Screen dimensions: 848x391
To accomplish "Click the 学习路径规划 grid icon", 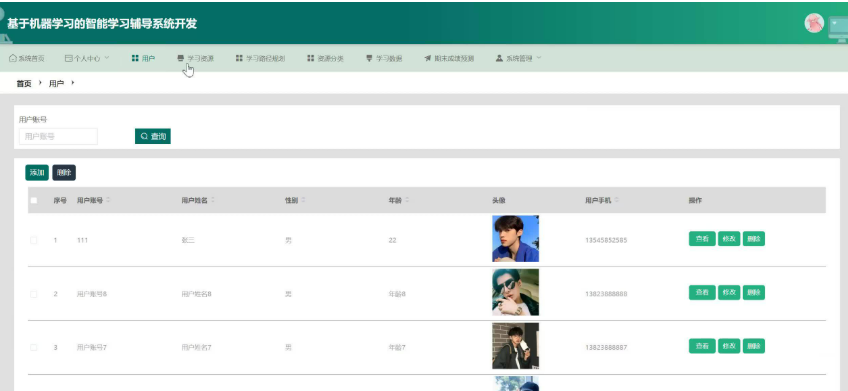I will (239, 58).
